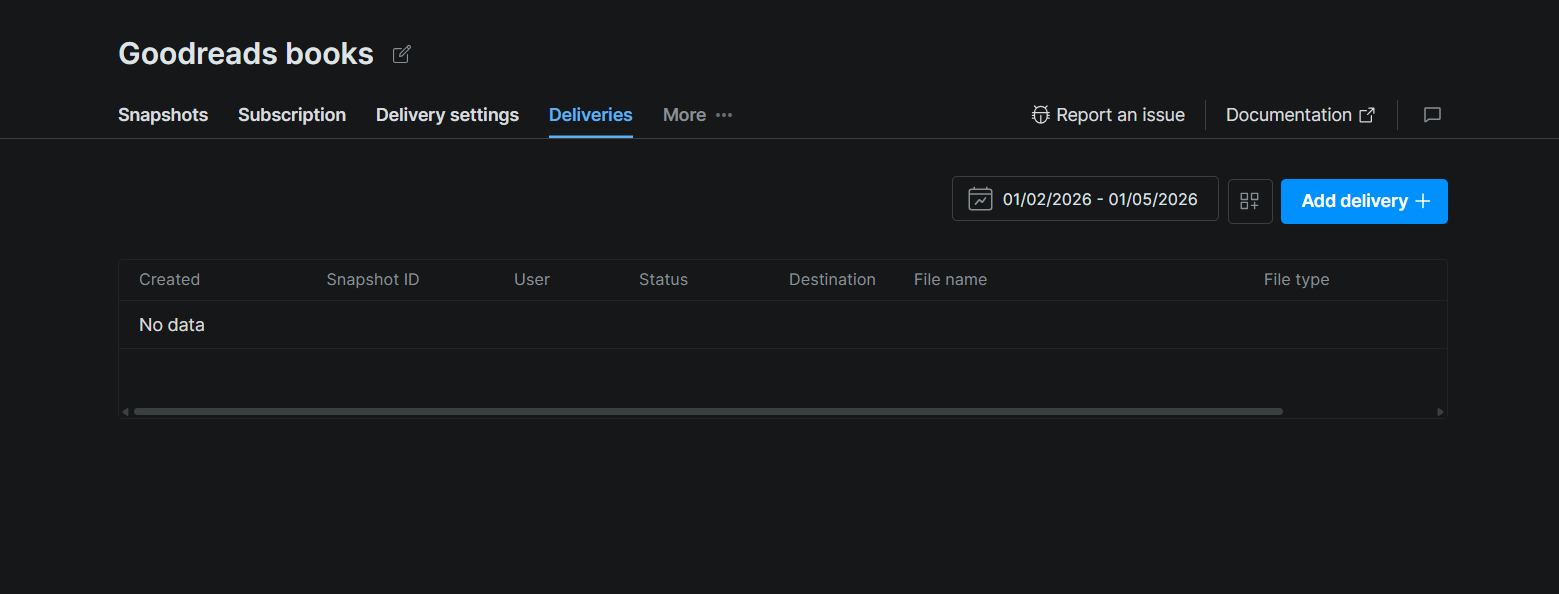
Task: Click the scrollbar right arrow
Action: coord(1440,411)
